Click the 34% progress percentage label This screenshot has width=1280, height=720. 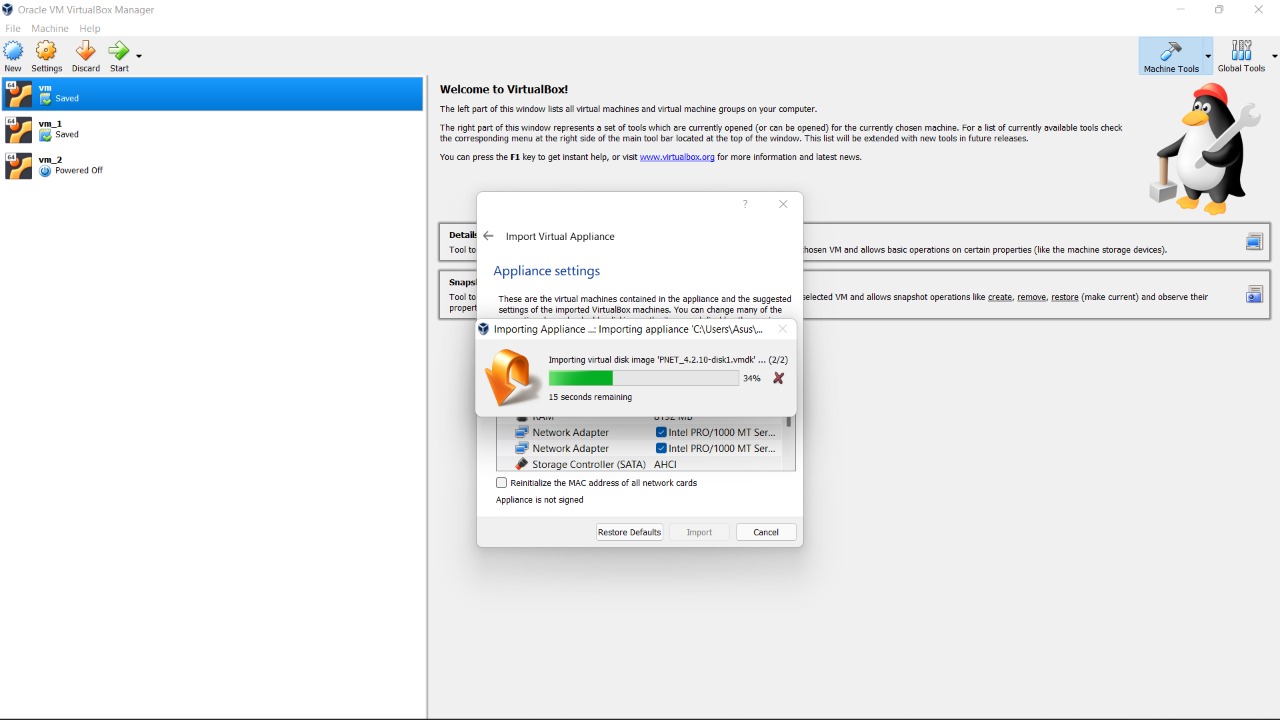751,378
